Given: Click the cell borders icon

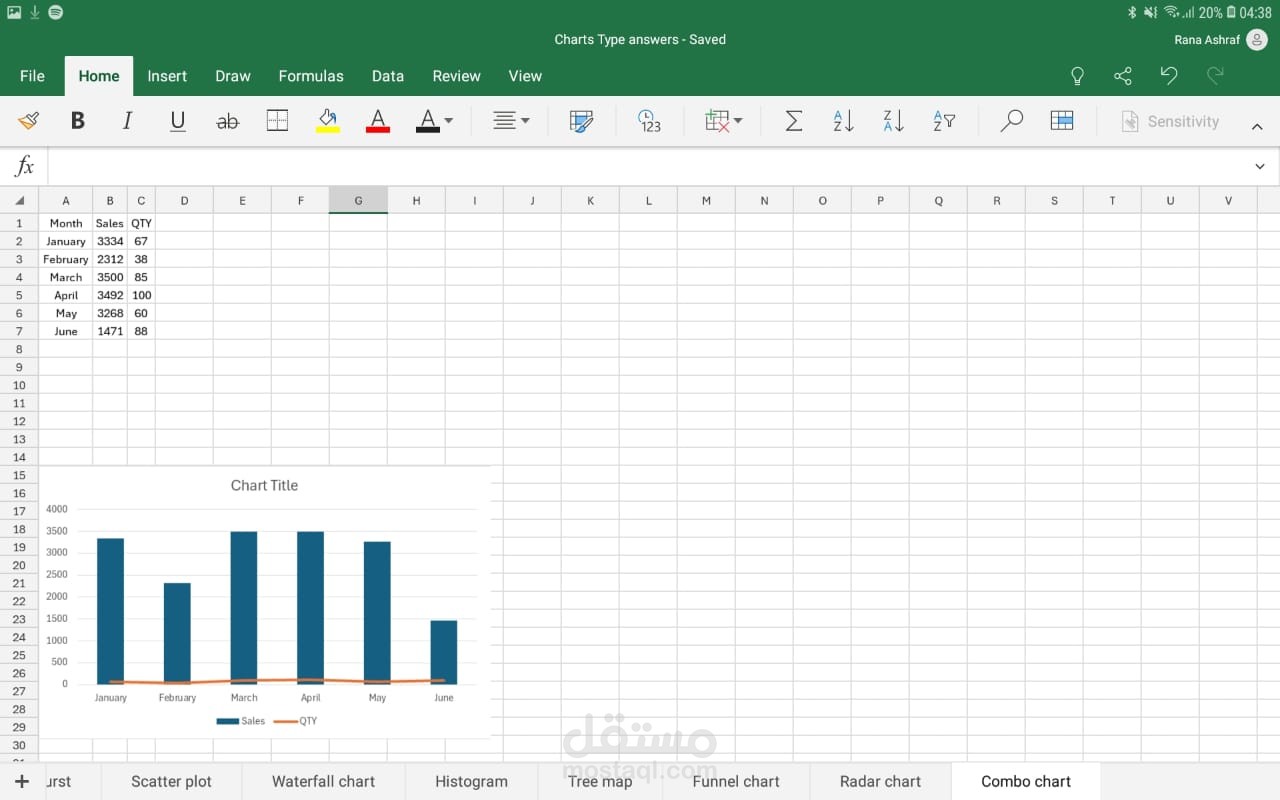Looking at the screenshot, I should 277,121.
